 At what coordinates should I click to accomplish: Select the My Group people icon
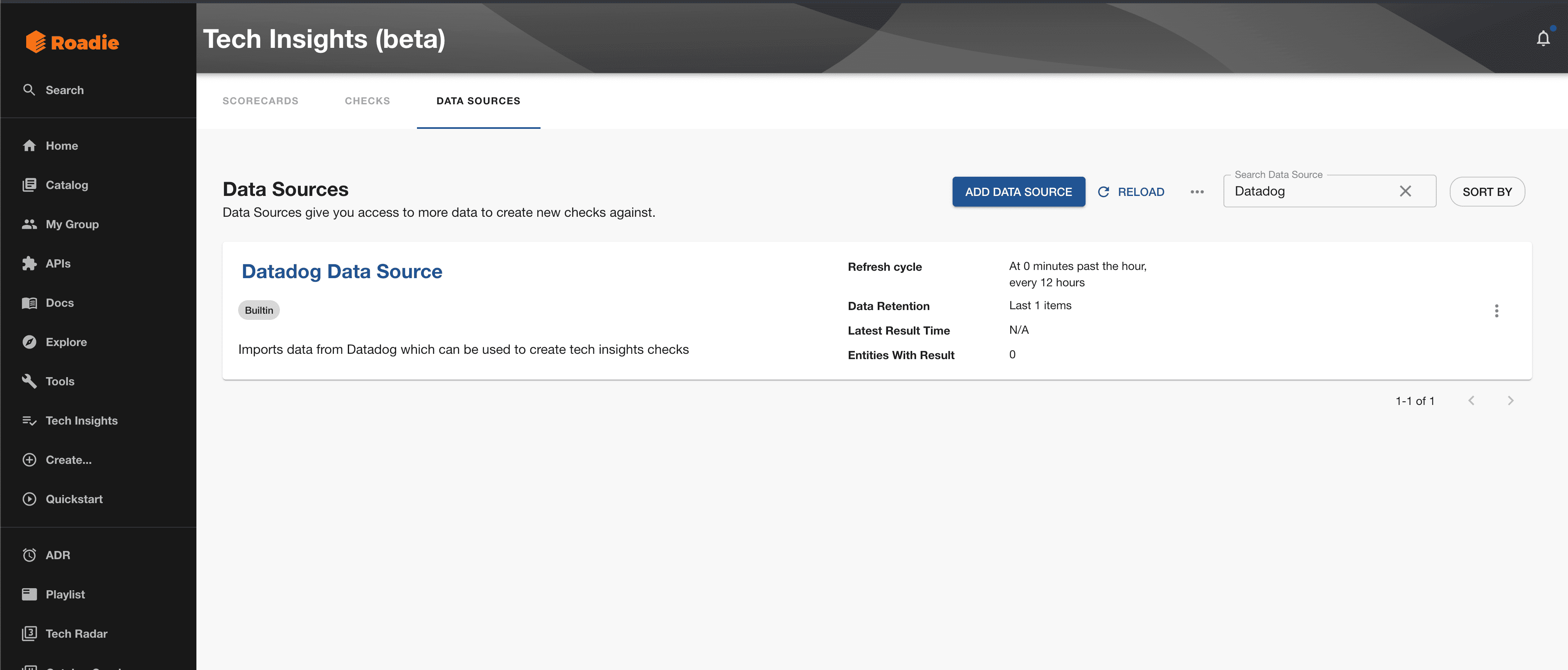point(29,224)
